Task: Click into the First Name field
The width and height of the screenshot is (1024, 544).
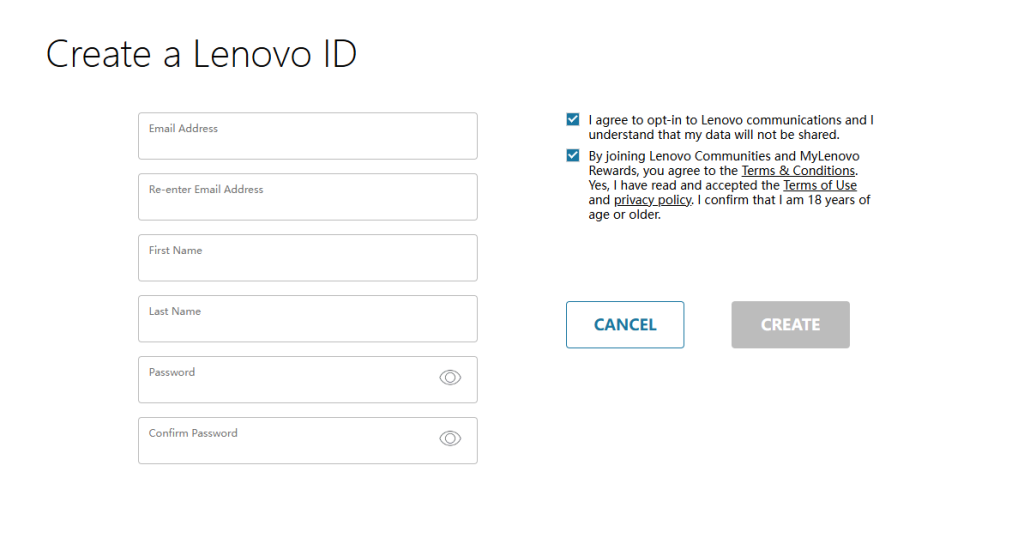Action: 308,258
